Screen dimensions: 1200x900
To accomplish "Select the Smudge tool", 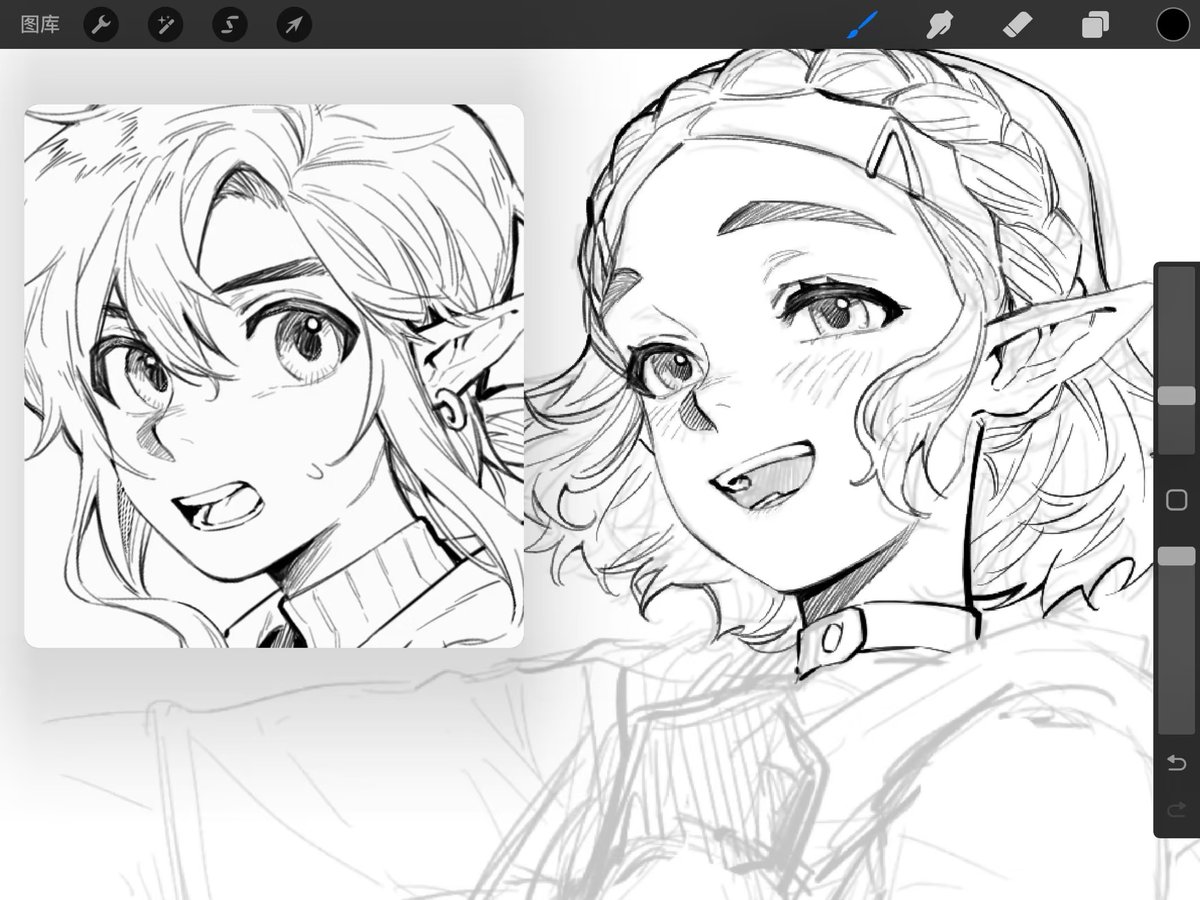I will coord(939,24).
